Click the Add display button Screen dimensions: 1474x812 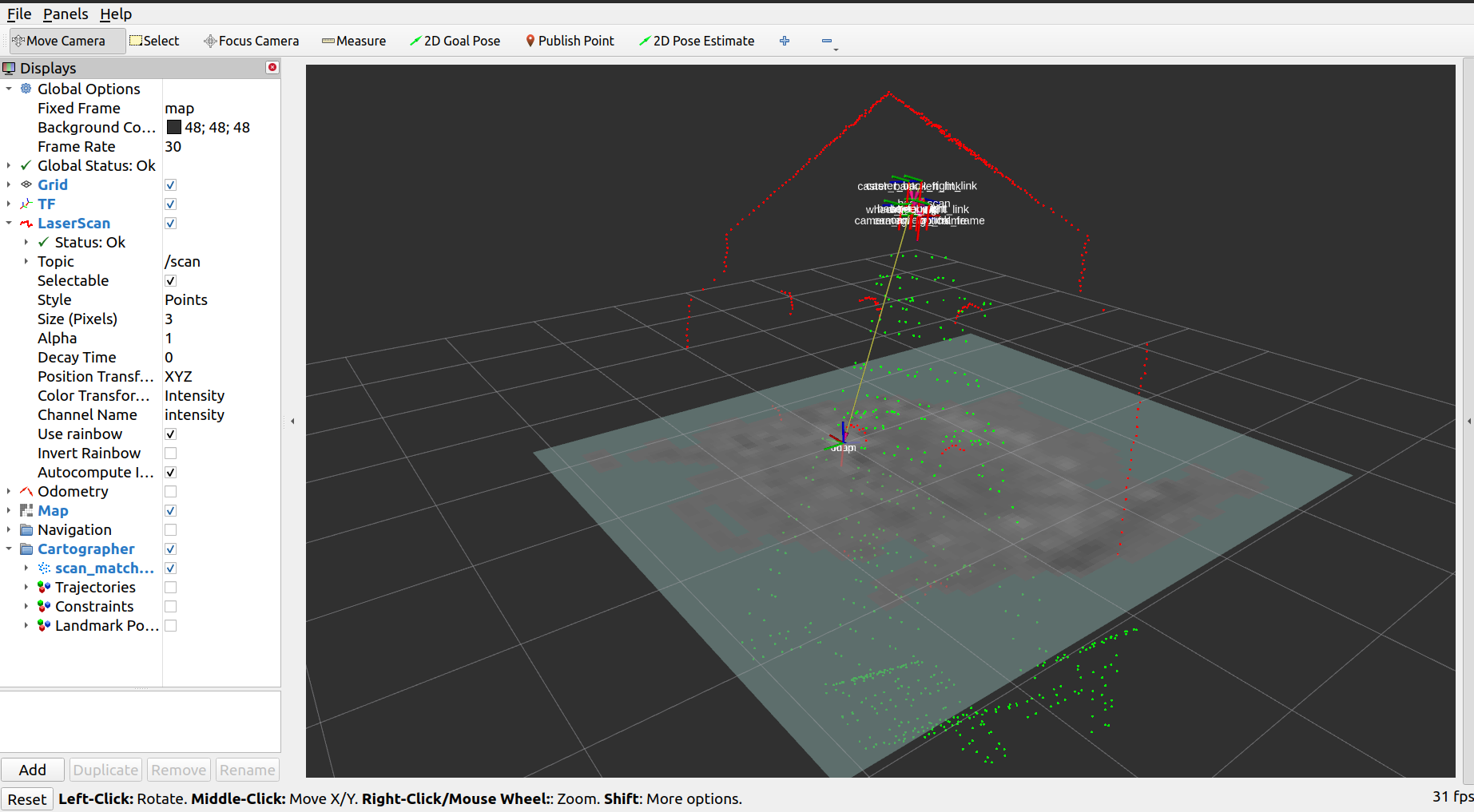coord(32,769)
